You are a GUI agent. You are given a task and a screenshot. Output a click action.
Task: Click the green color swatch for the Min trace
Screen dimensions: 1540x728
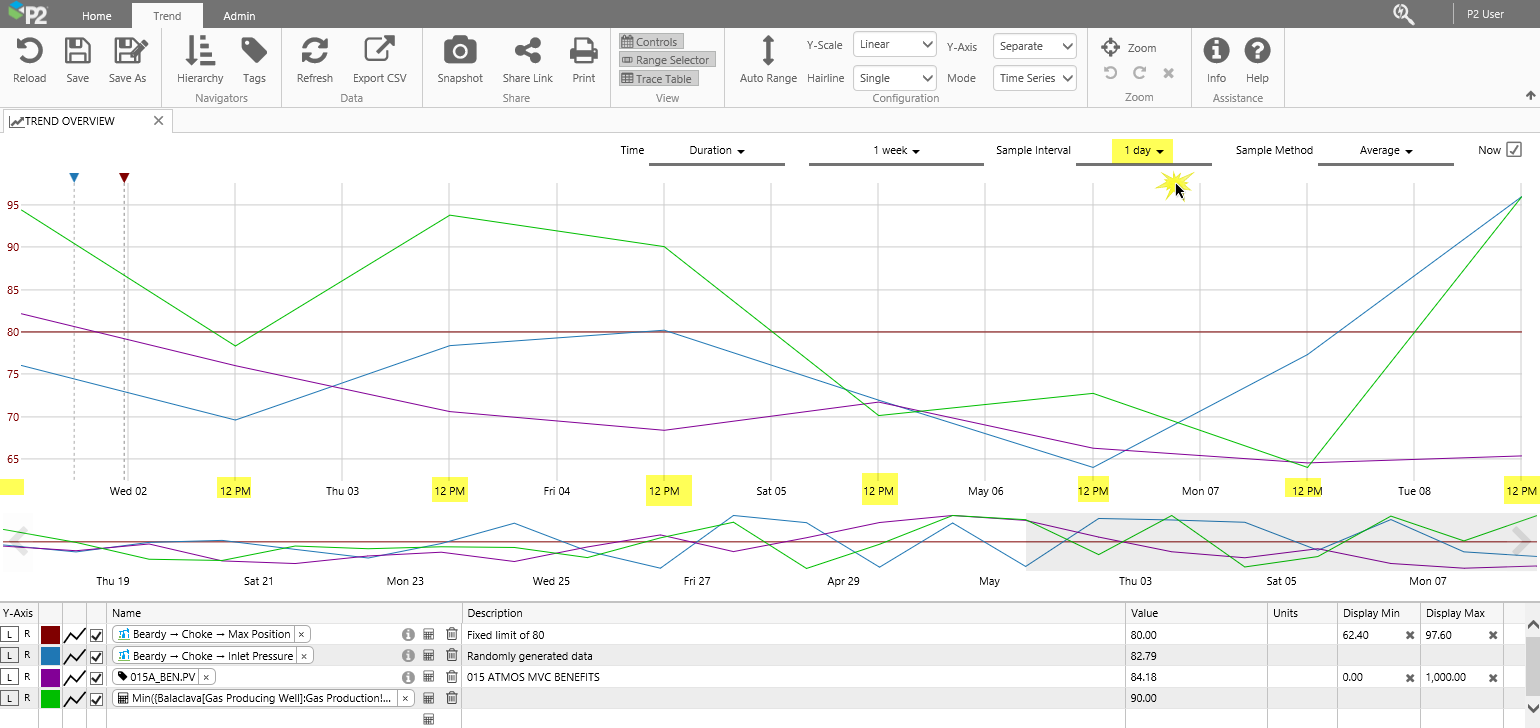50,699
